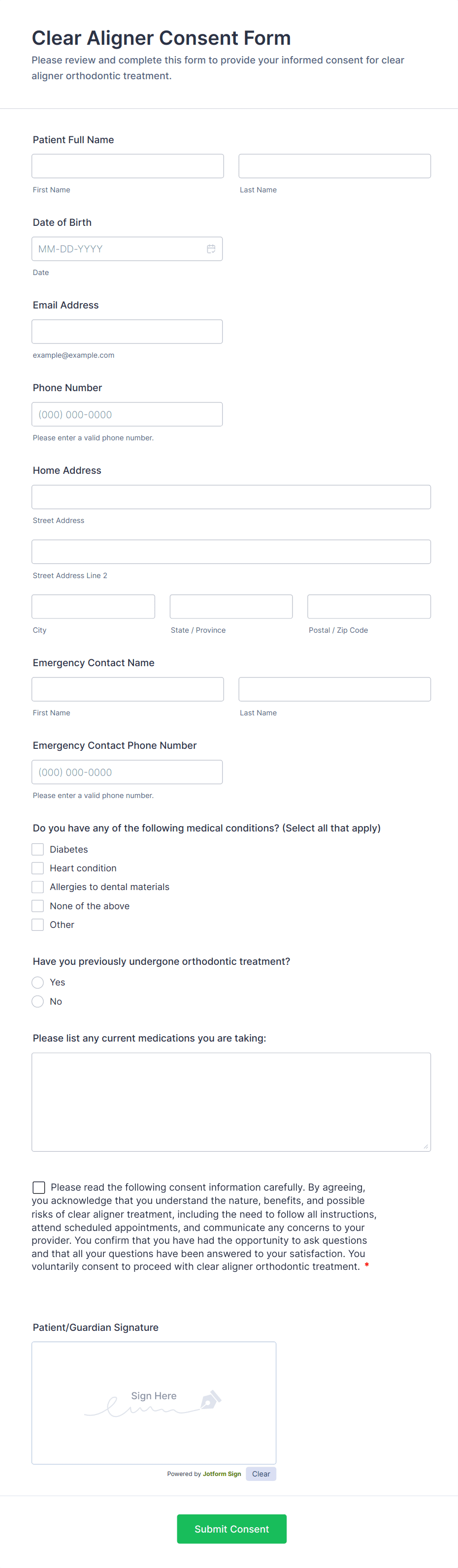Click the Street Address Line 2 field
458x1568 pixels.
coord(231,552)
